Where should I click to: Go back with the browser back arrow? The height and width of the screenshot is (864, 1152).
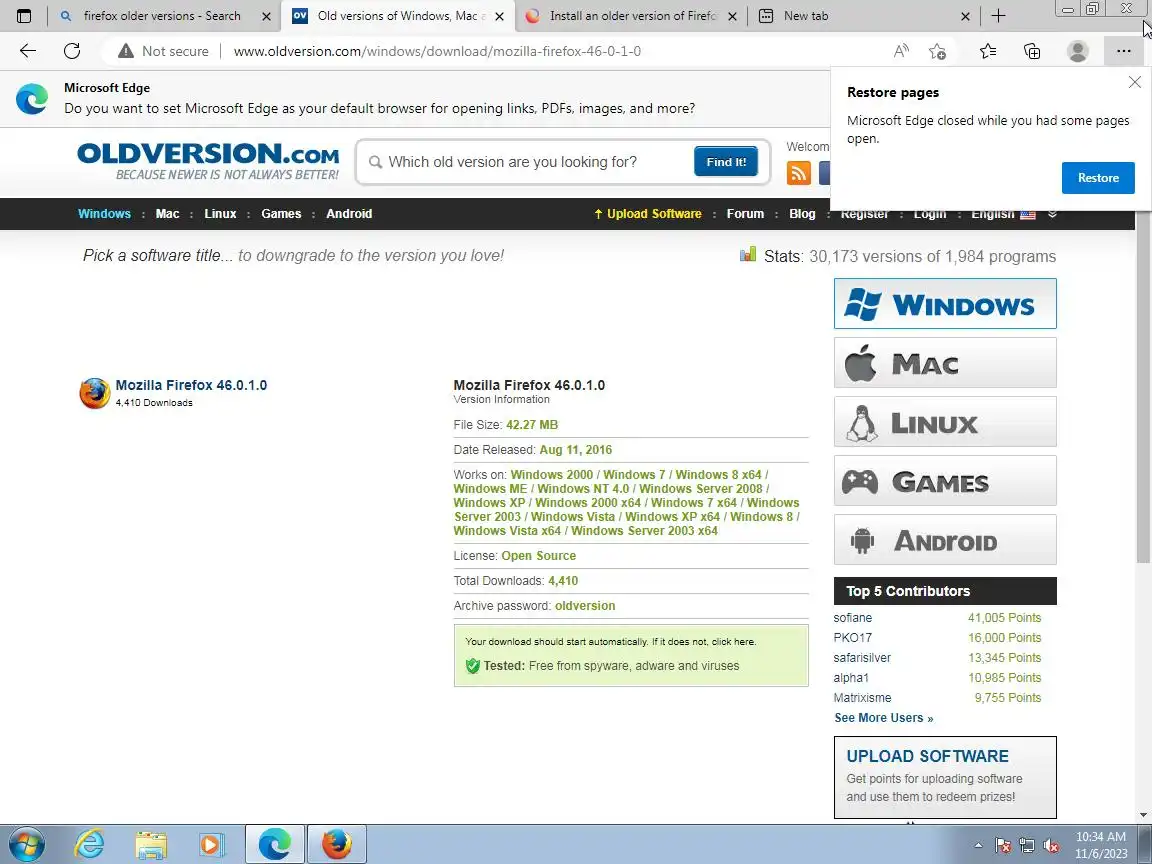pos(27,51)
